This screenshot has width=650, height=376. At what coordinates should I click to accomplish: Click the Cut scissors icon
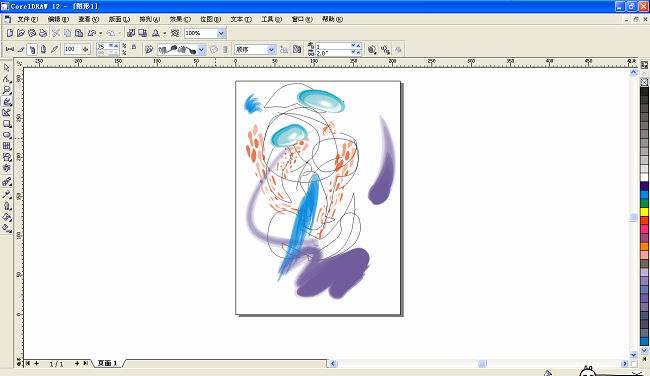[x=56, y=33]
